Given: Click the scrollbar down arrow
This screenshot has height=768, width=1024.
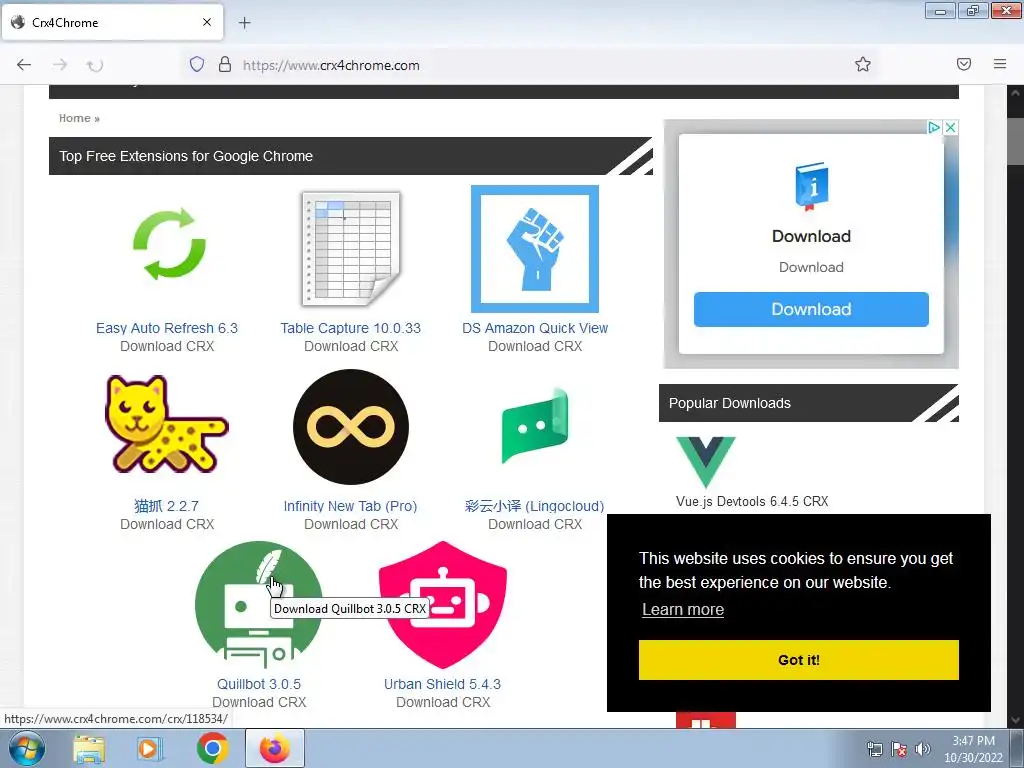Looking at the screenshot, I should tap(1015, 720).
